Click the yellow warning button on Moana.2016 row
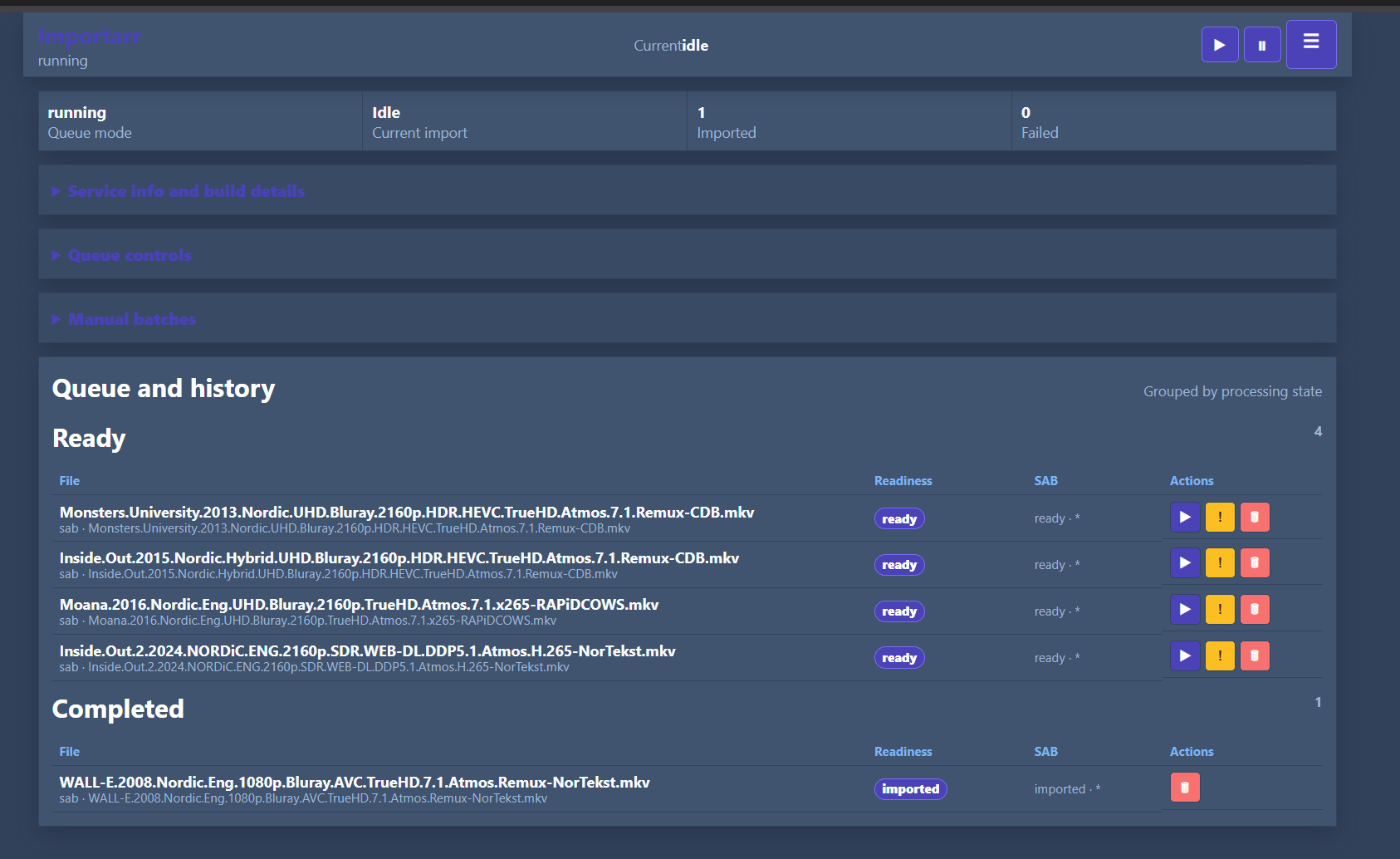This screenshot has height=859, width=1400. (1220, 610)
